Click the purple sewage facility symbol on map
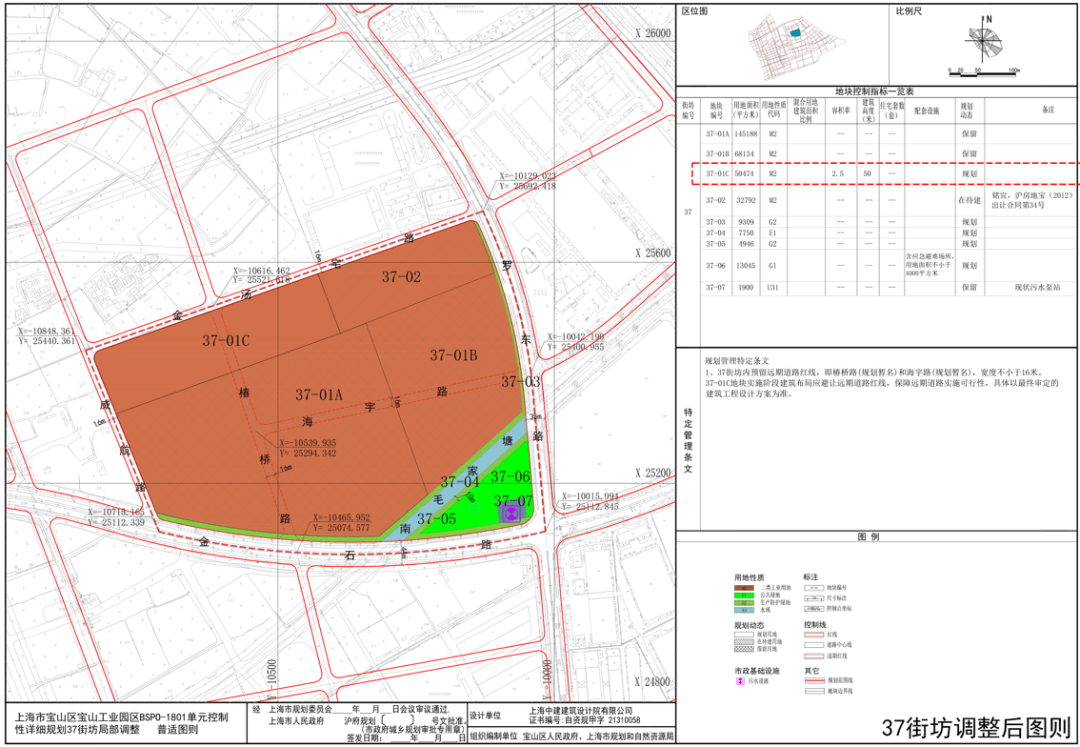This screenshot has width=1080, height=747. [511, 513]
